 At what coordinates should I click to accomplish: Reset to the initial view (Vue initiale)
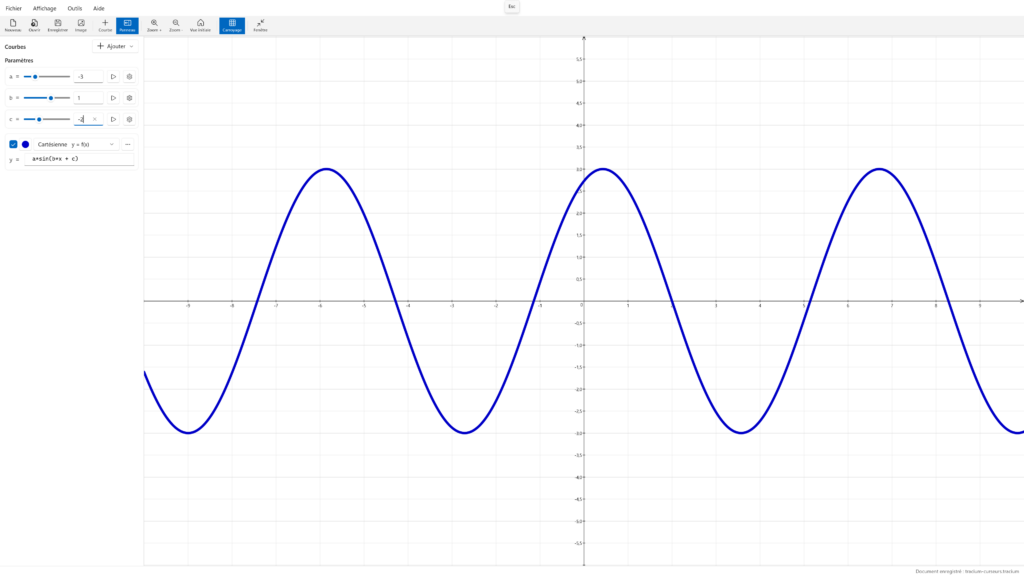(x=200, y=25)
